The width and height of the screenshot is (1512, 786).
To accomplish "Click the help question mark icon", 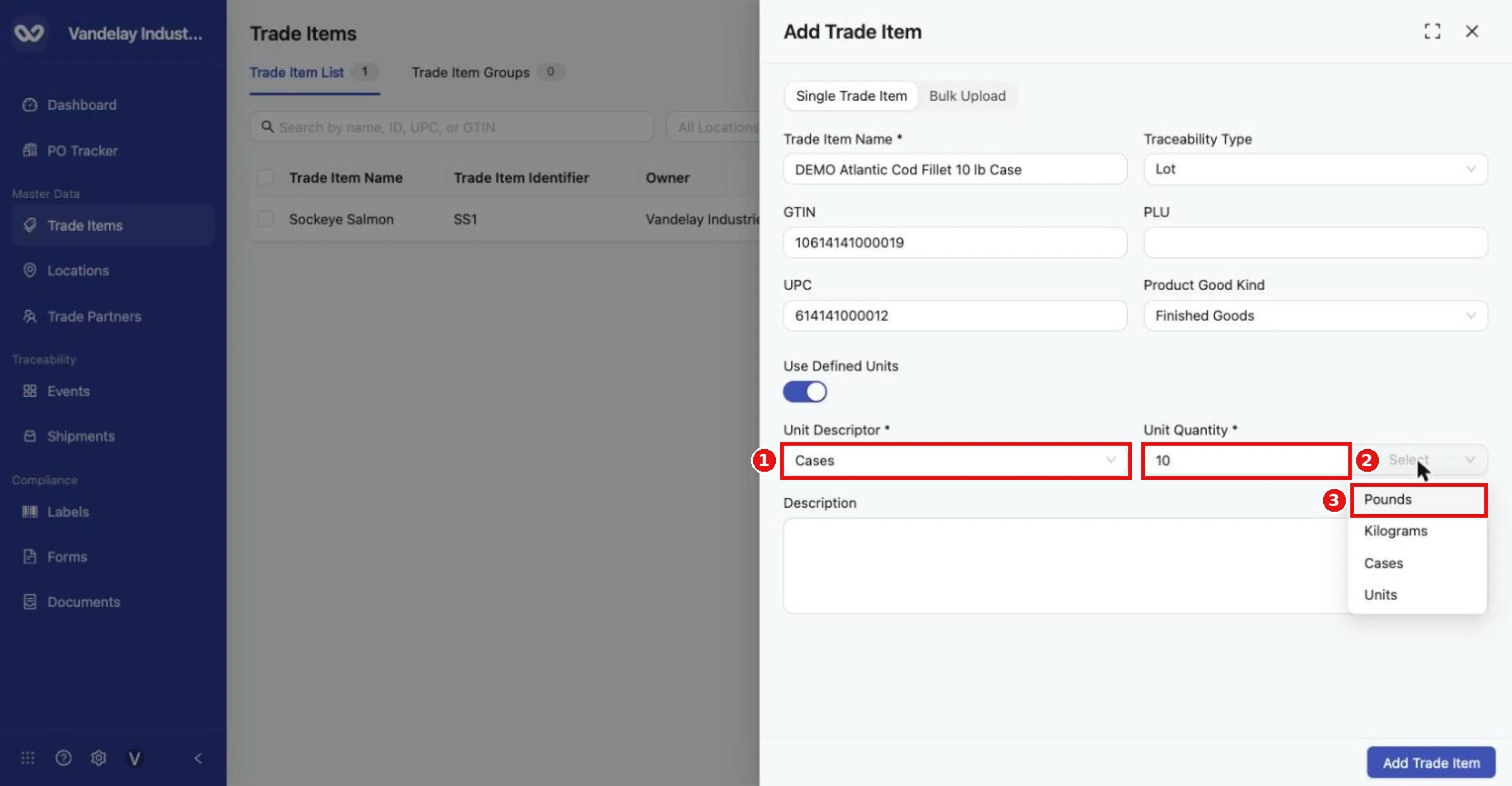I will point(63,758).
